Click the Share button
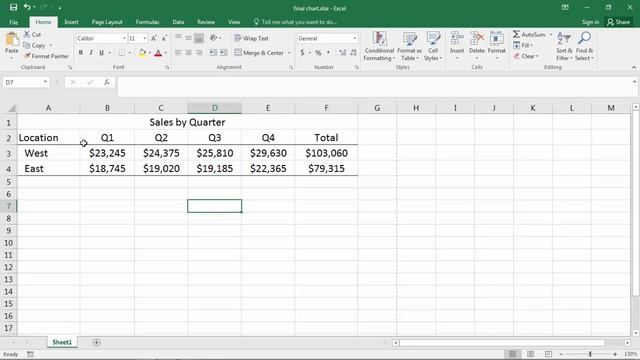Viewport: 640px width, 360px height. pyautogui.click(x=618, y=22)
